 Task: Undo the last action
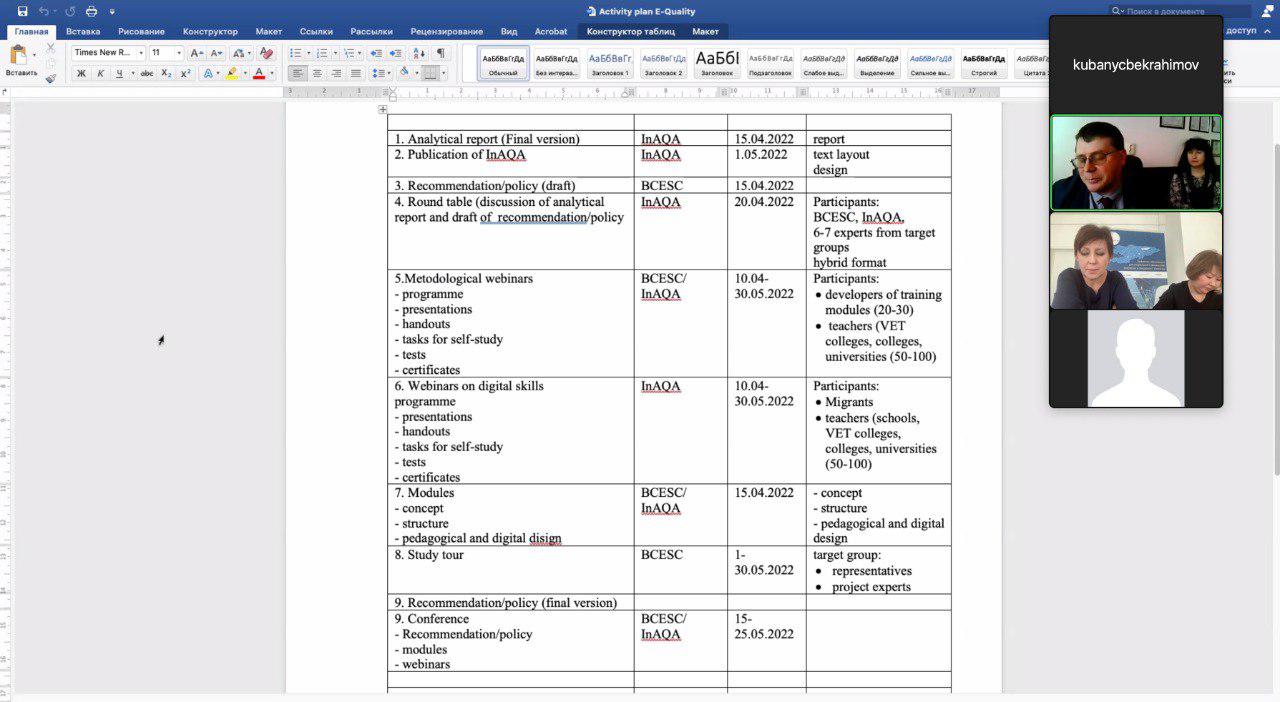[43, 11]
